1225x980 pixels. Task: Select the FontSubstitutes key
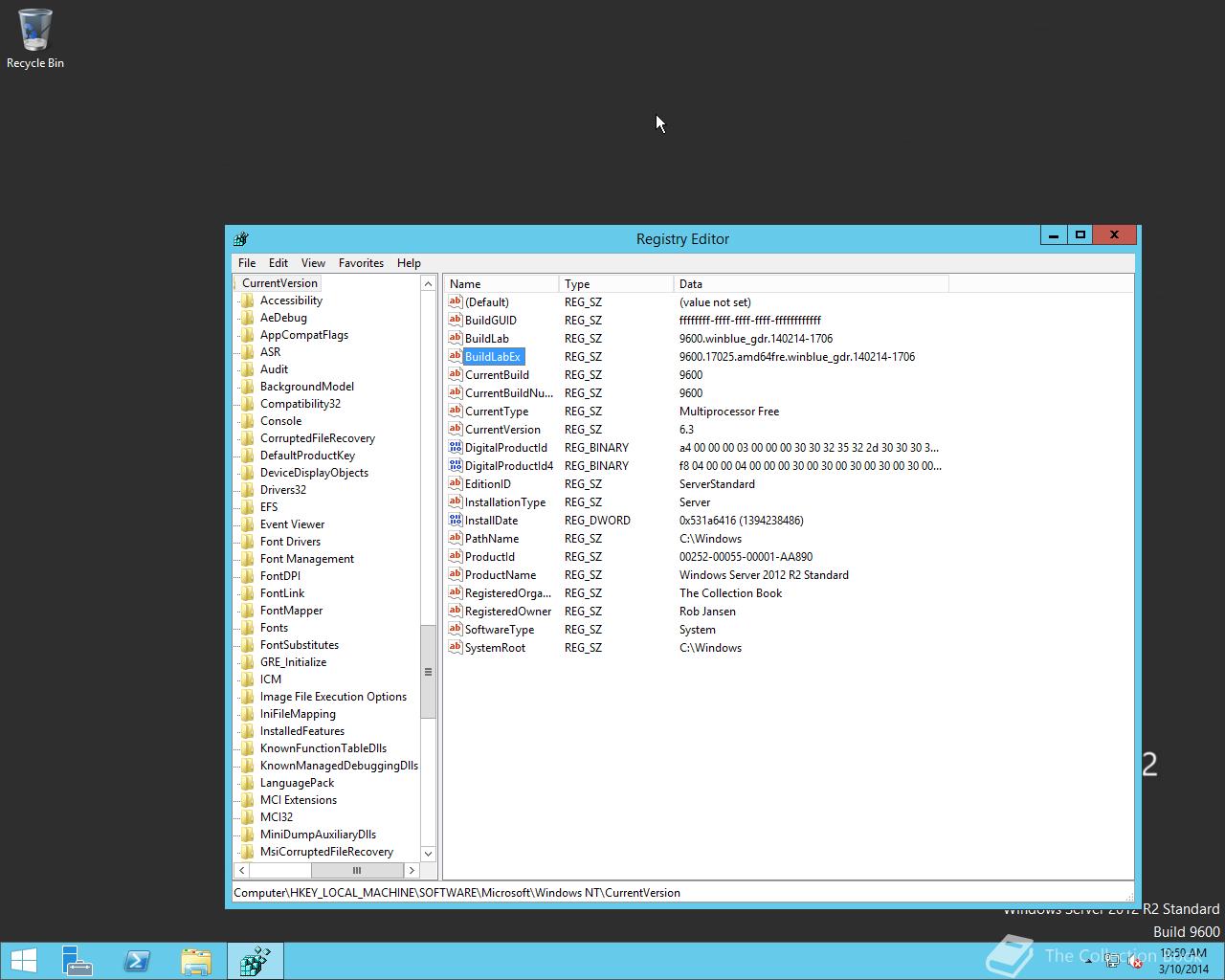(300, 645)
